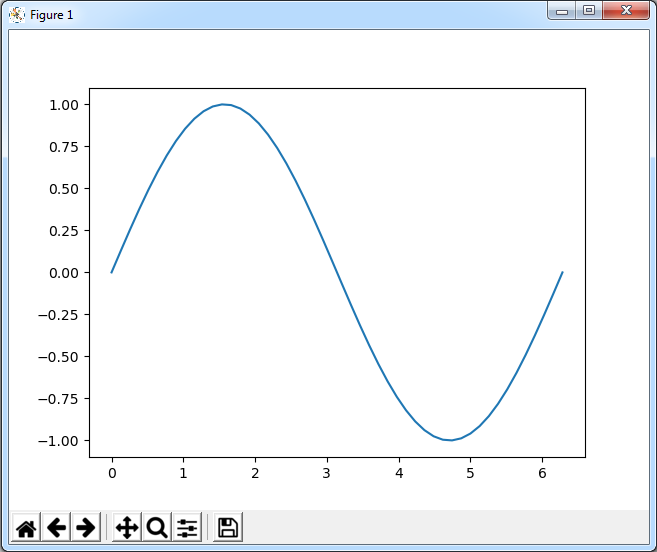Click the Home reset view icon
Screen dimensions: 657x552
point(26,527)
